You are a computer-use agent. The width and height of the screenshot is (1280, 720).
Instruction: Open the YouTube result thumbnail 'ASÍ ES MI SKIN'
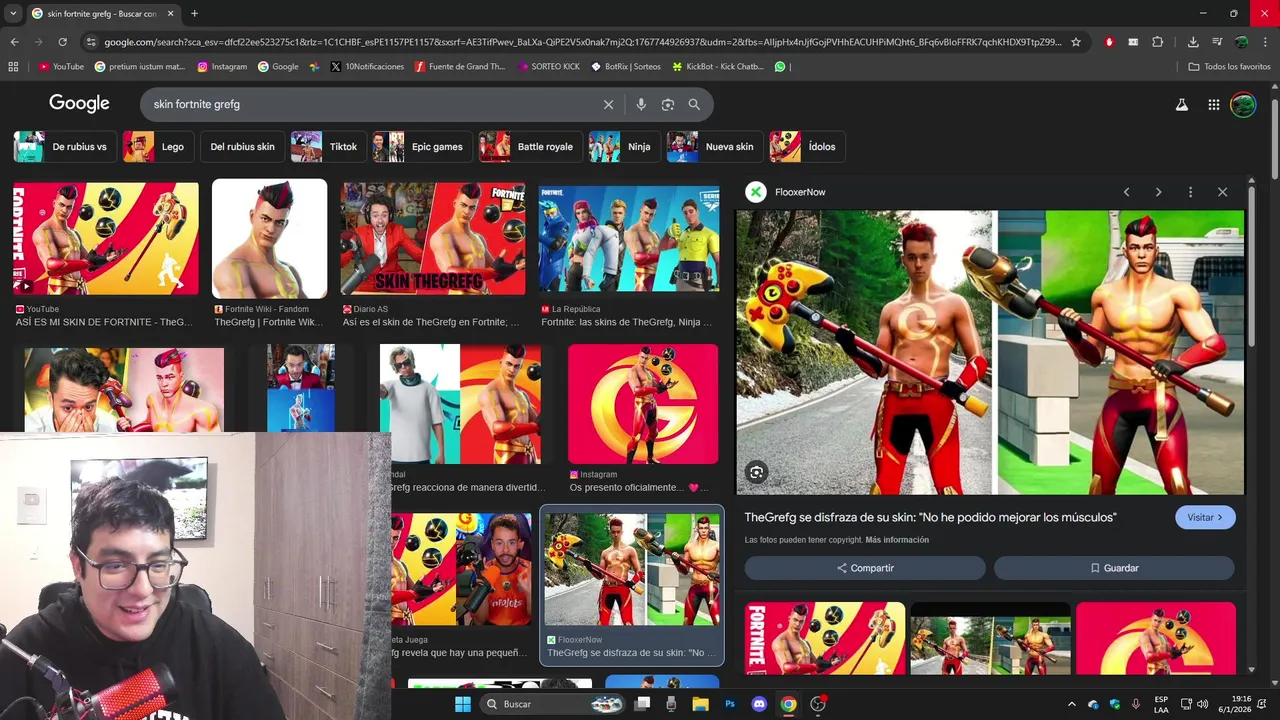(x=106, y=239)
